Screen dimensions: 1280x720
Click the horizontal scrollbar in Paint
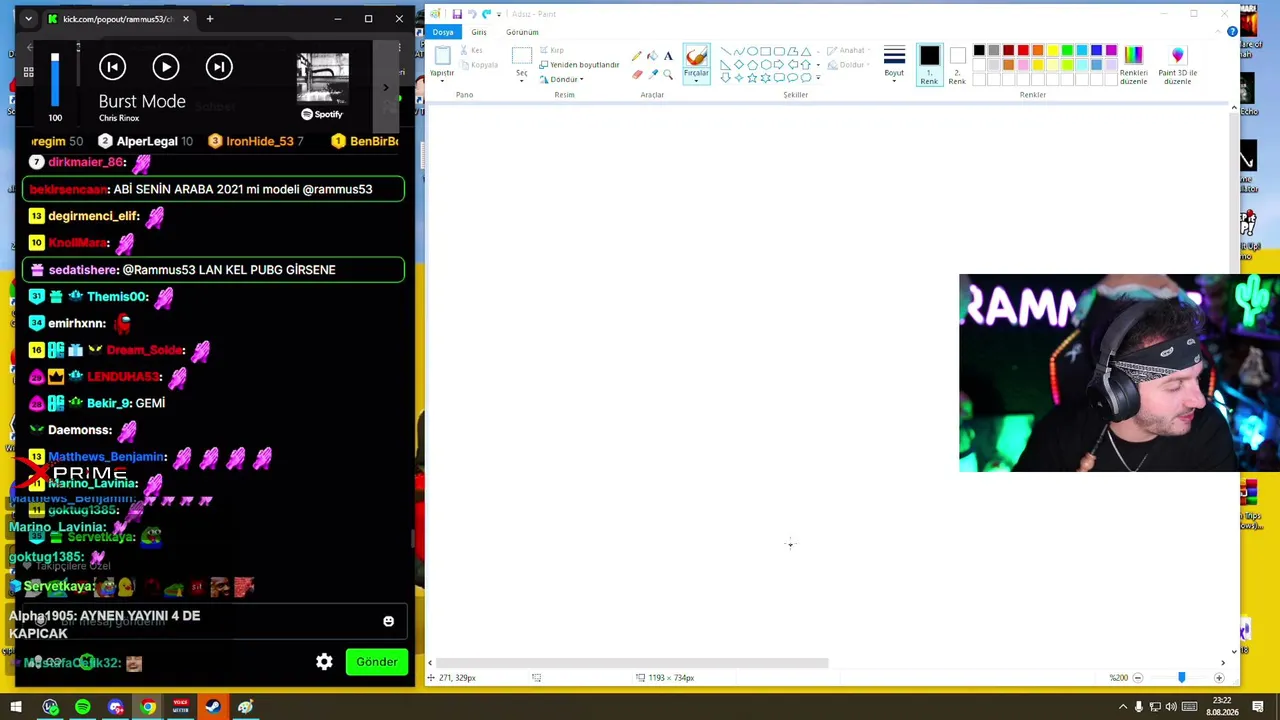point(632,663)
